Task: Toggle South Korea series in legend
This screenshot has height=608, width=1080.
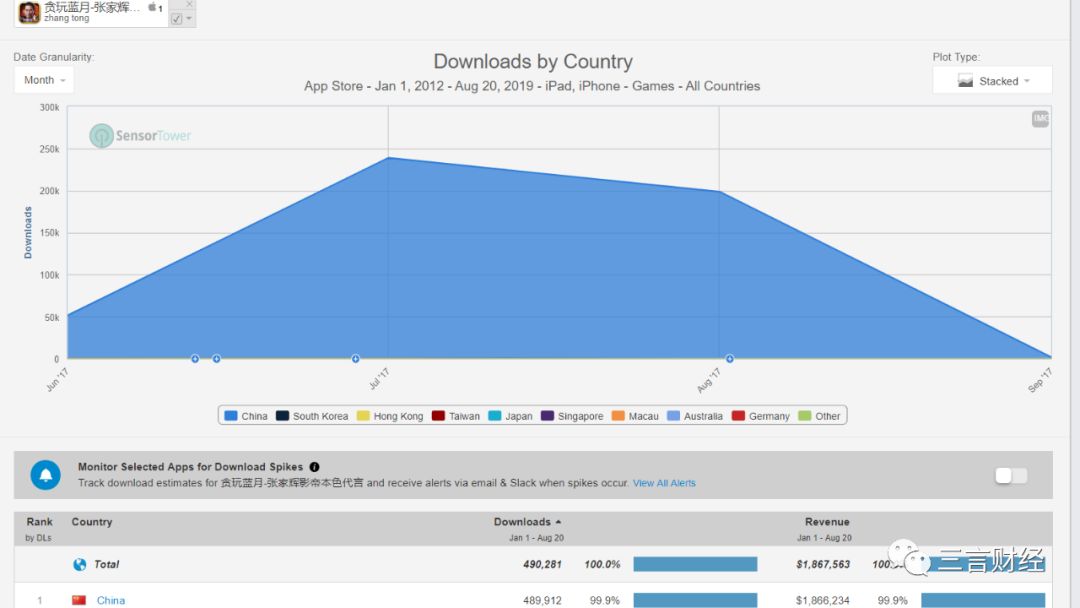Action: pyautogui.click(x=312, y=416)
